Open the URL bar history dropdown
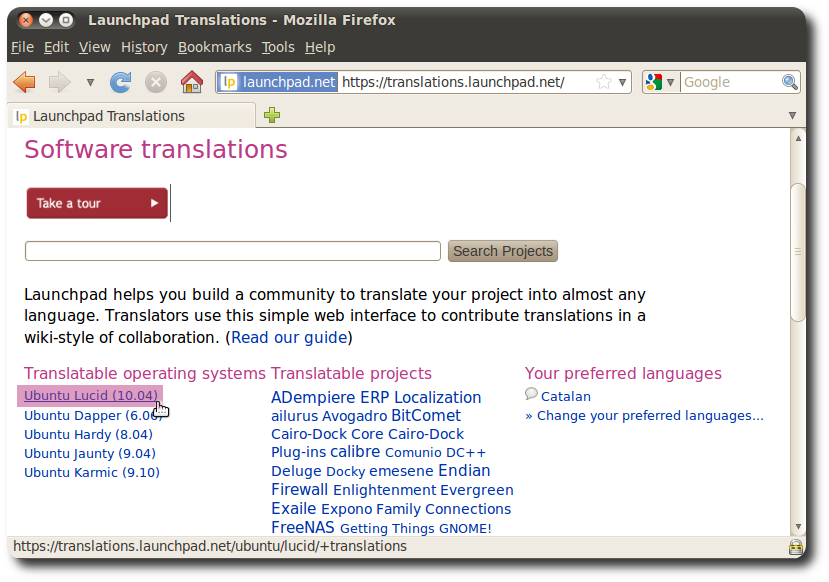 click(622, 82)
